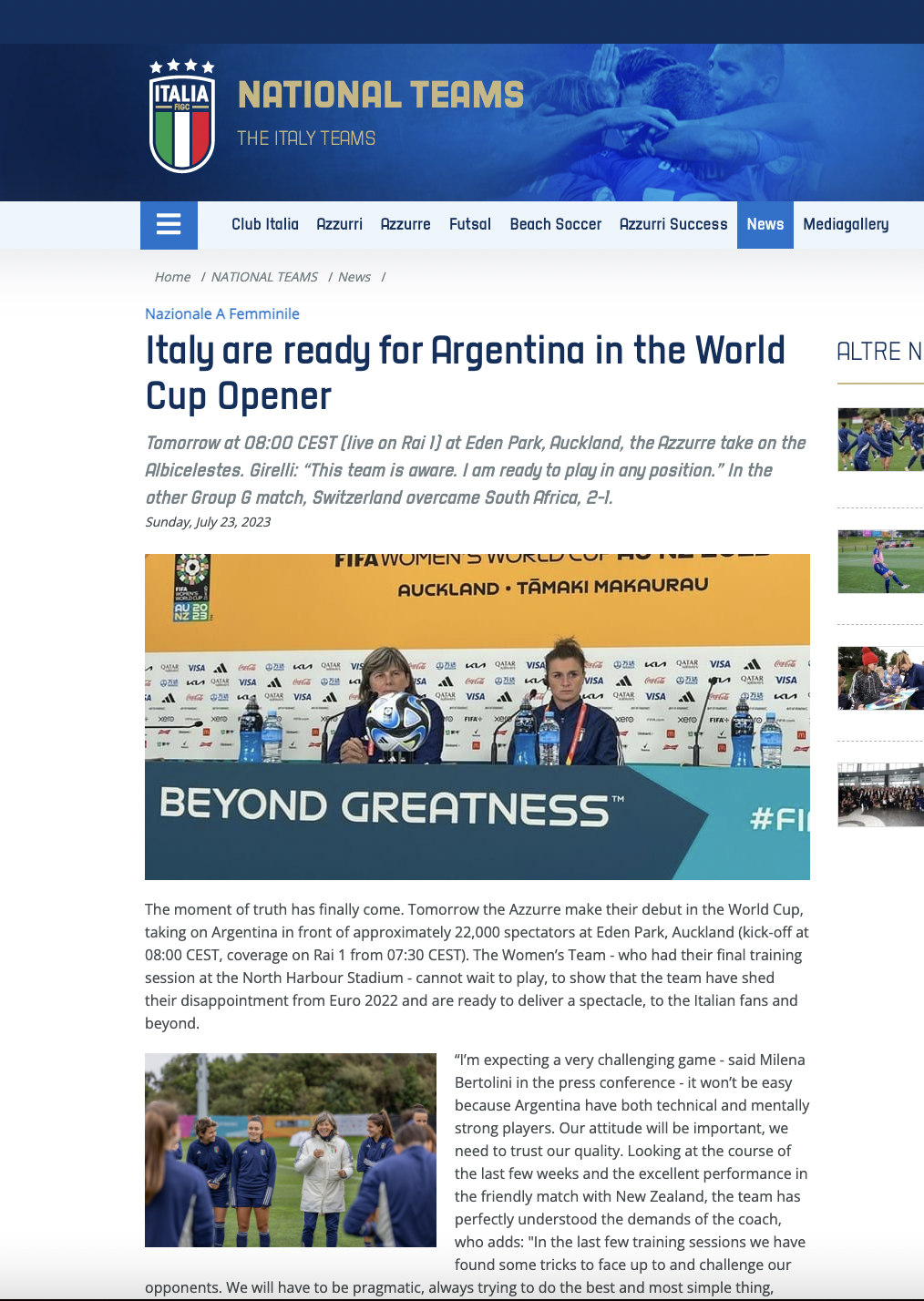
Task: Open the Futsal navigation item
Action: click(x=469, y=225)
